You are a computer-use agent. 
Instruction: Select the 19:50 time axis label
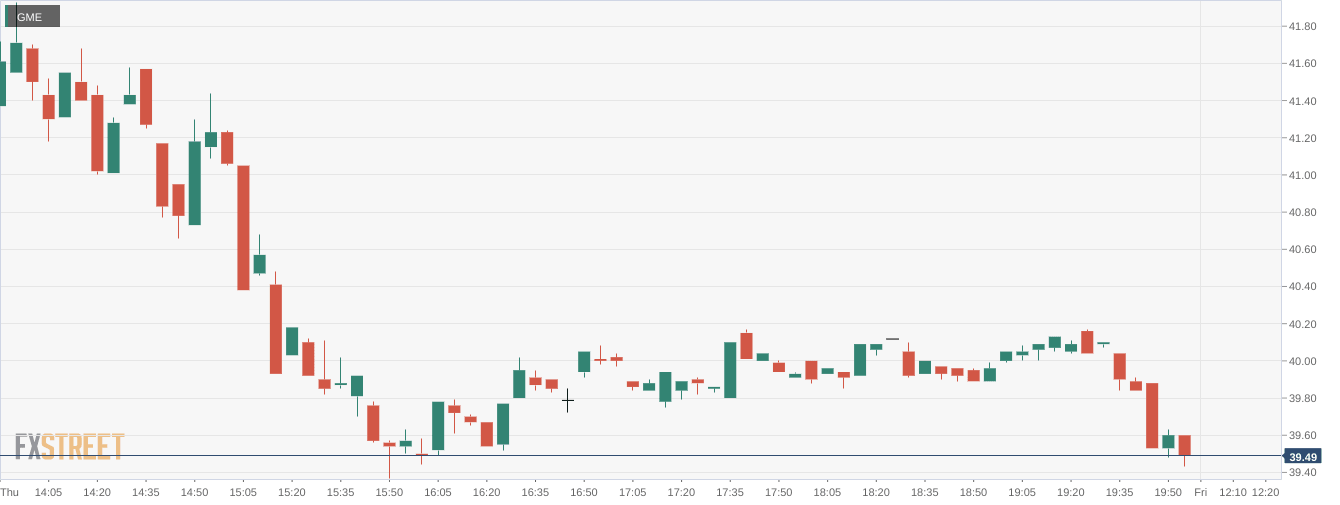(x=1168, y=492)
